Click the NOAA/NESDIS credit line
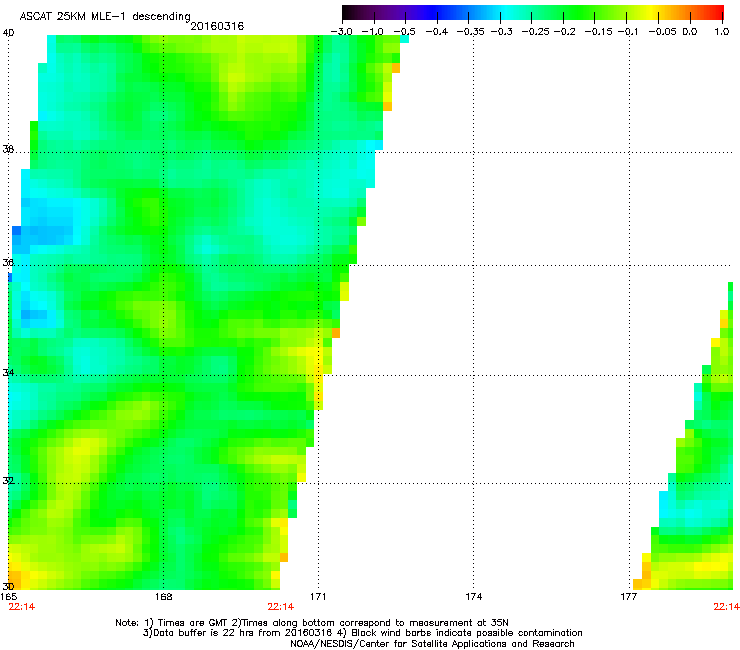Image resolution: width=740 pixels, height=650 pixels. click(432, 644)
